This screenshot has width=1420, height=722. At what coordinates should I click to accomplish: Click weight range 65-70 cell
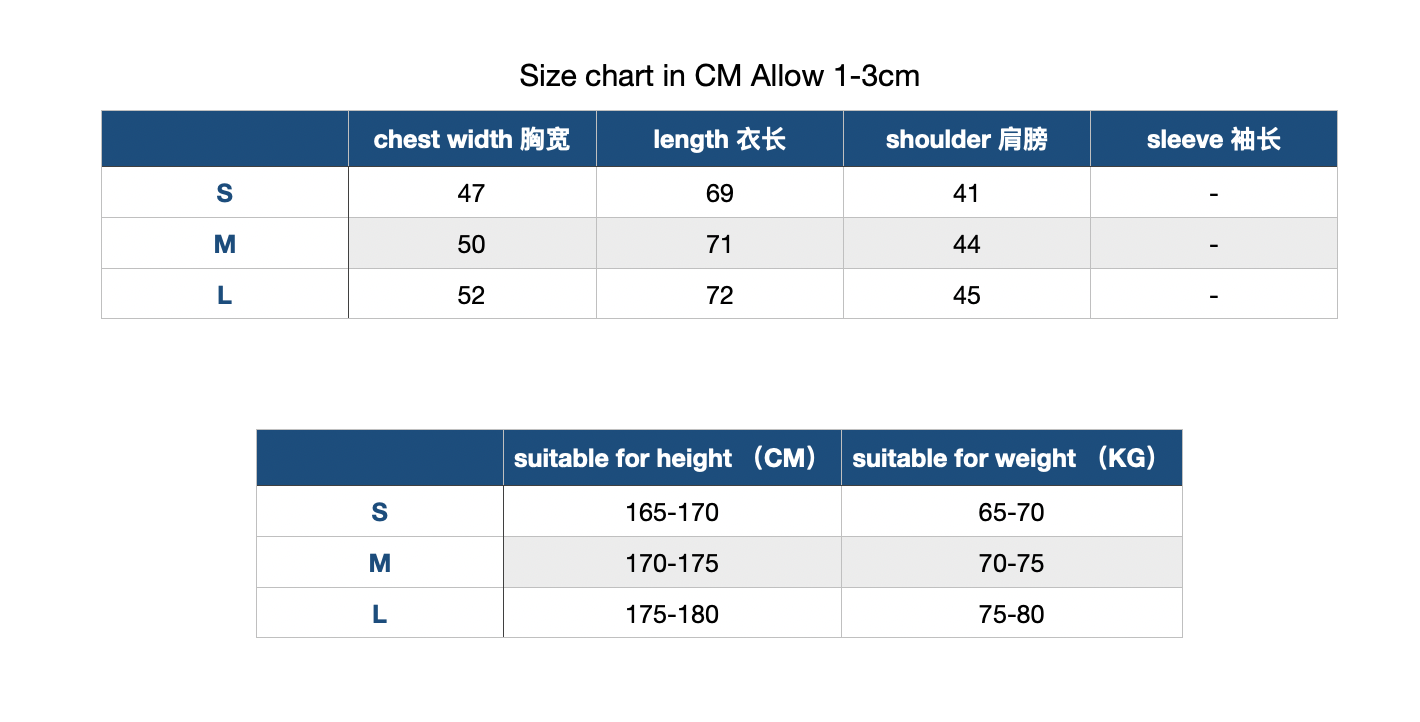(1012, 512)
